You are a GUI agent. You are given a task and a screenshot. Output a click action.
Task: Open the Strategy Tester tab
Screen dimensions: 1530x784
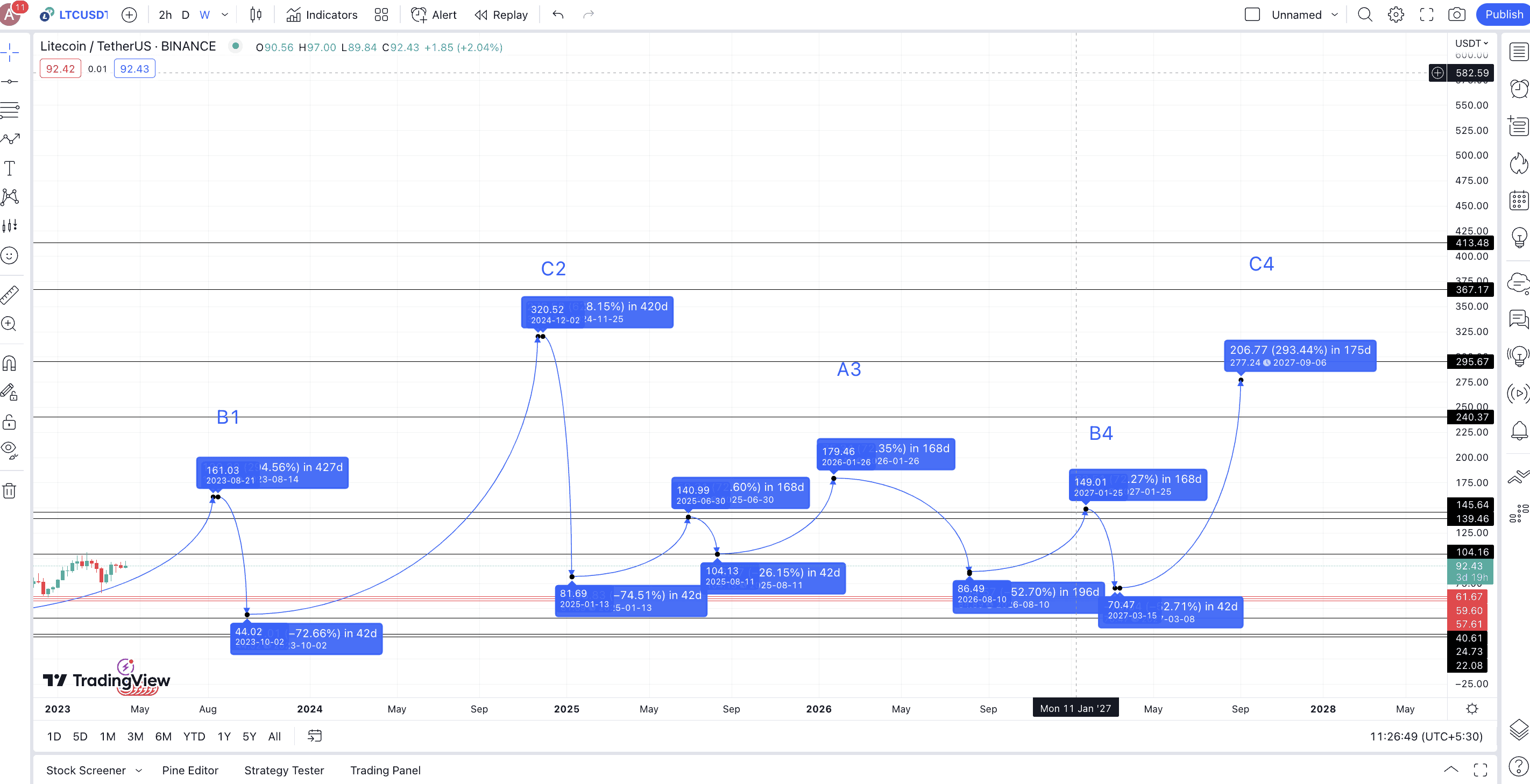coord(284,771)
